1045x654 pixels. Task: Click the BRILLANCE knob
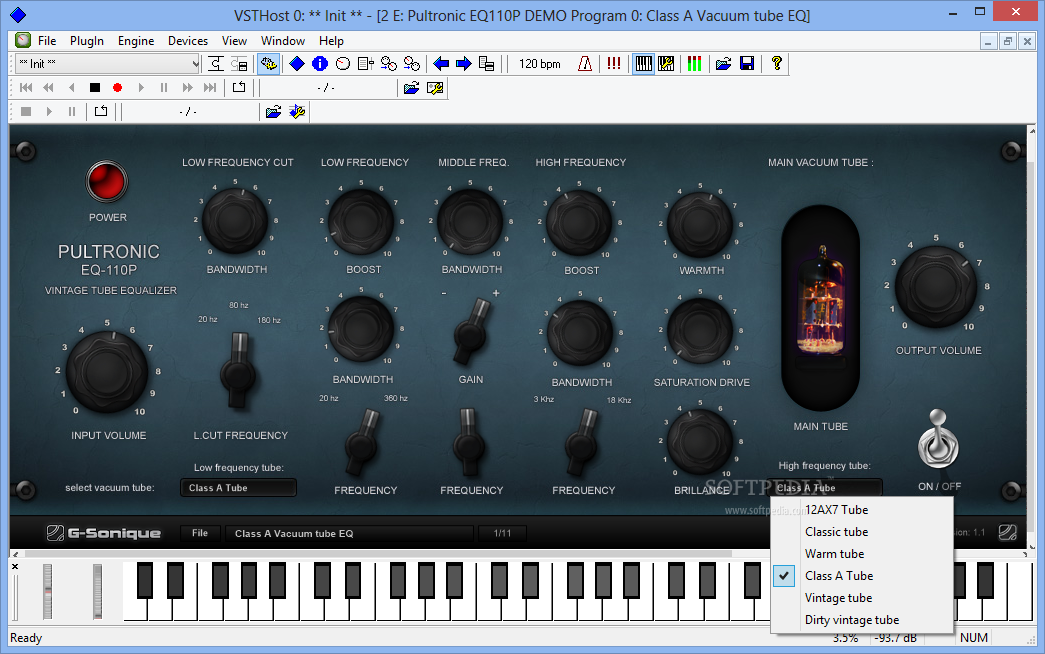pyautogui.click(x=700, y=441)
